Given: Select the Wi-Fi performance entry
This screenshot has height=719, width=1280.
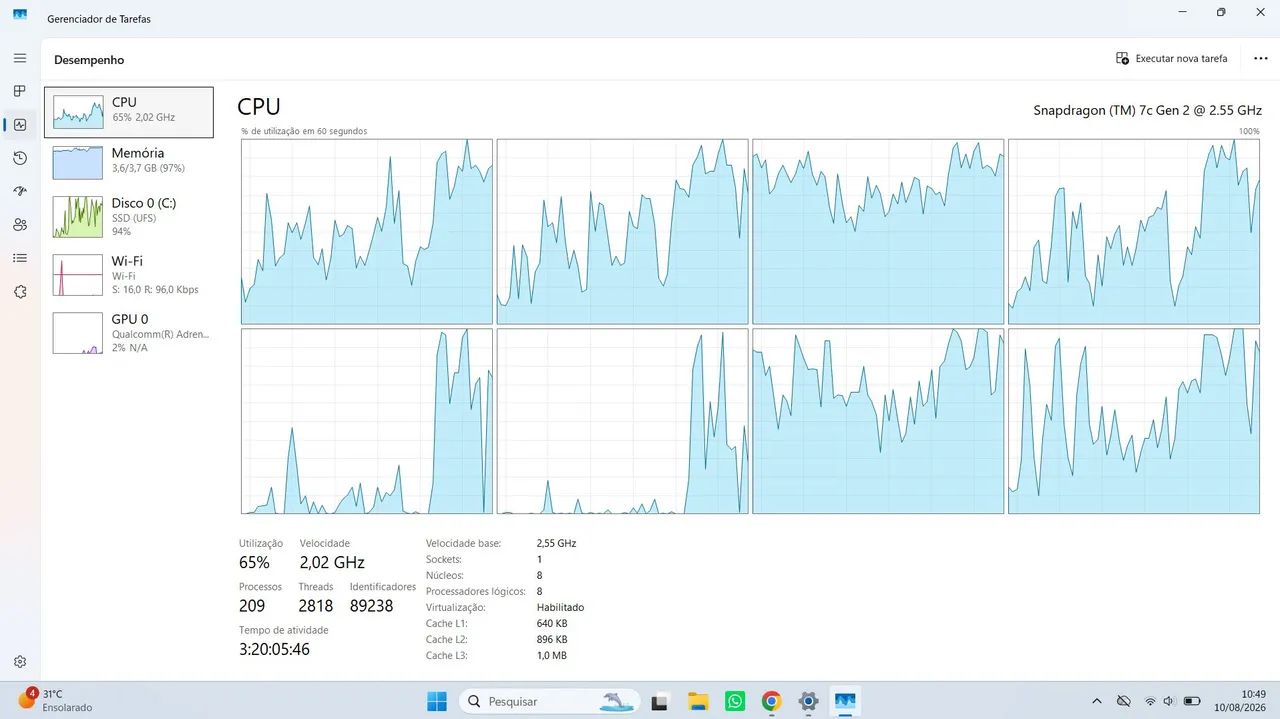Looking at the screenshot, I should [x=128, y=275].
